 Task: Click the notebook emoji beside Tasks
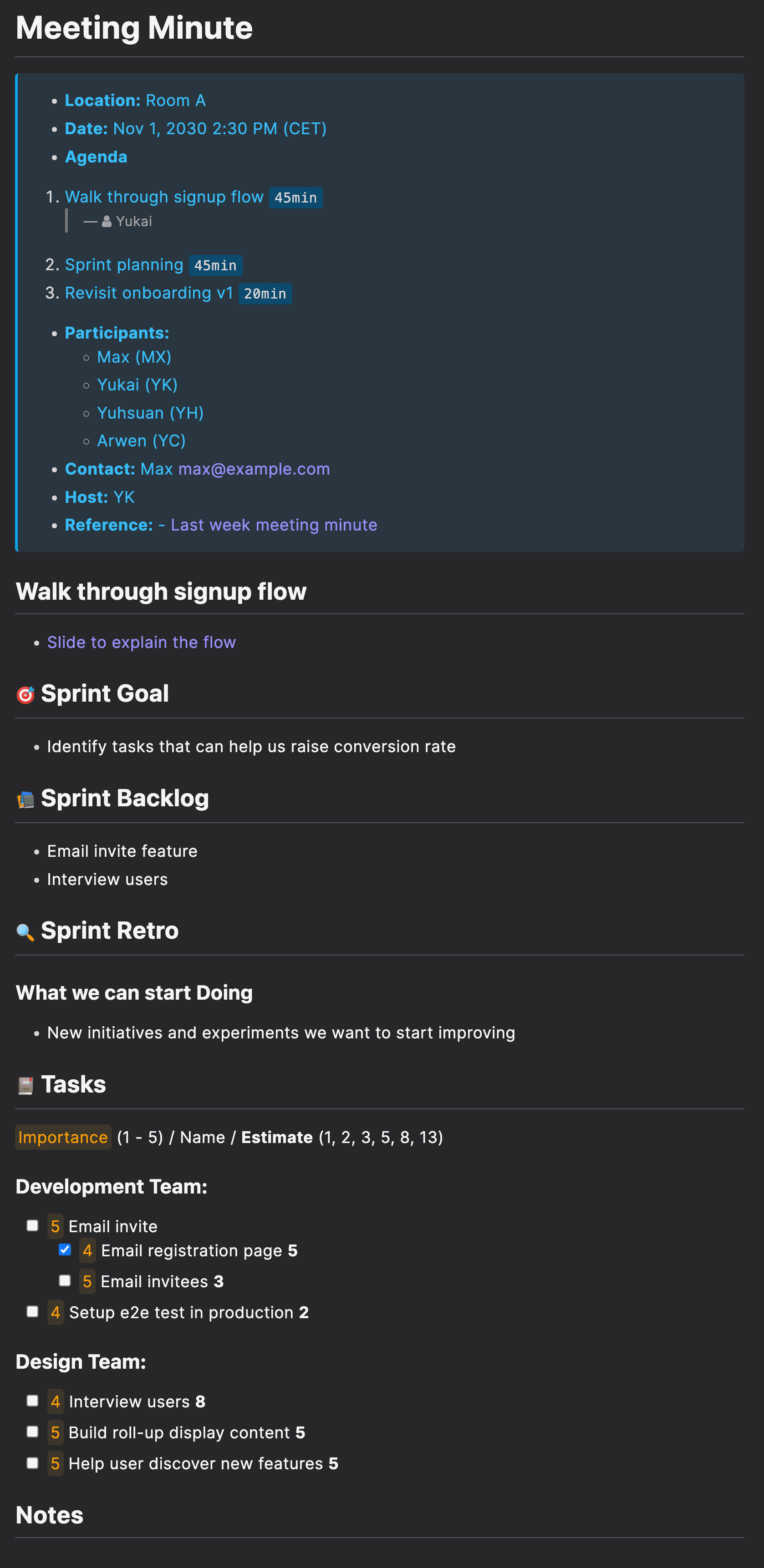pyautogui.click(x=25, y=1085)
